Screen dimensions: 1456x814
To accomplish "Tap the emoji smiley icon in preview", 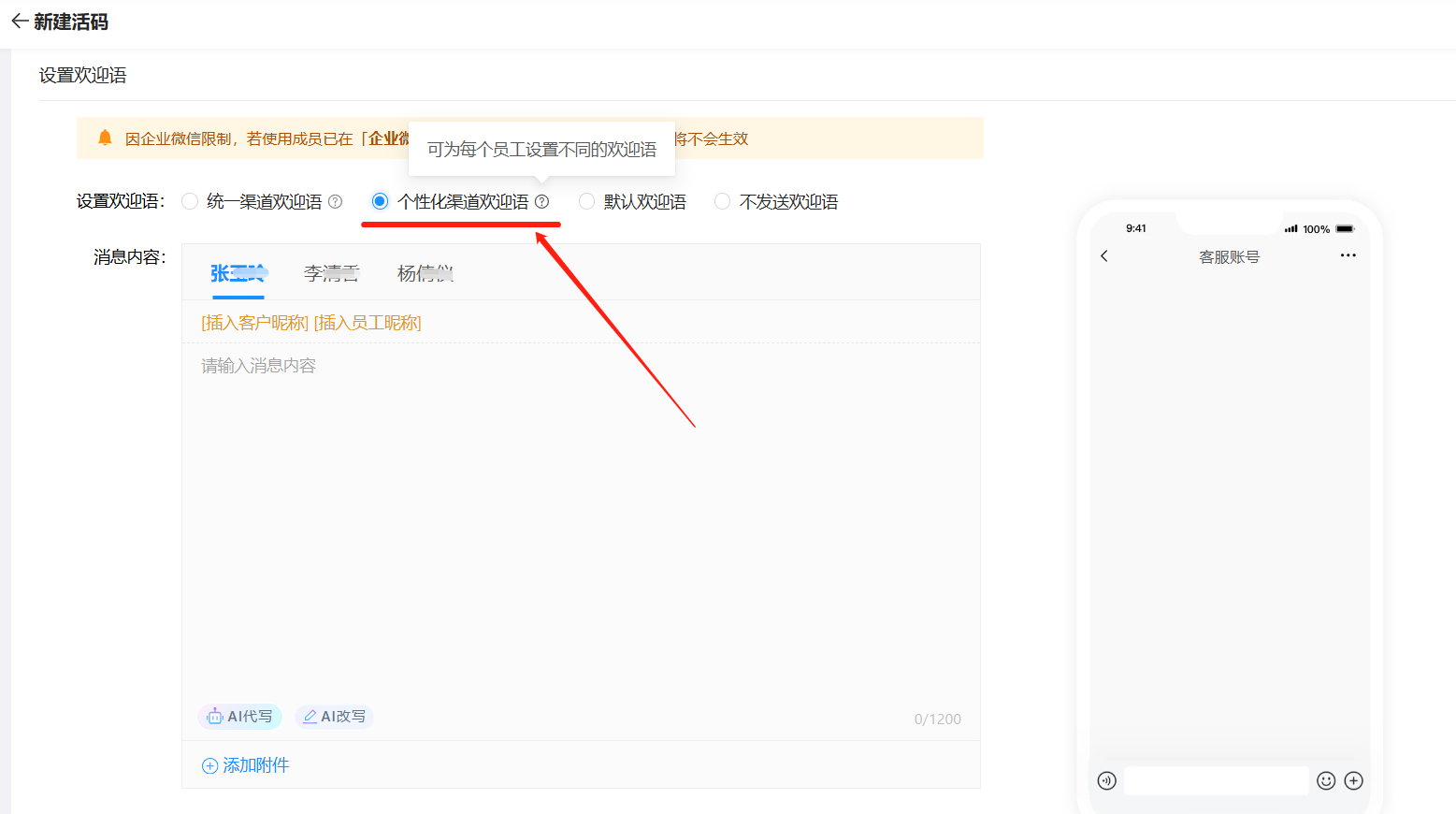I will tap(1326, 780).
